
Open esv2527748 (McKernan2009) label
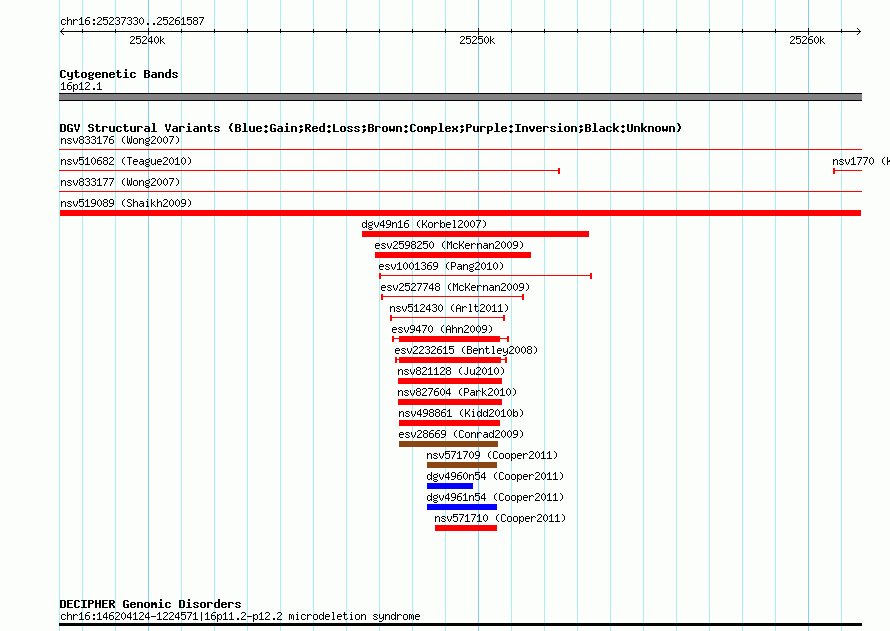point(455,287)
